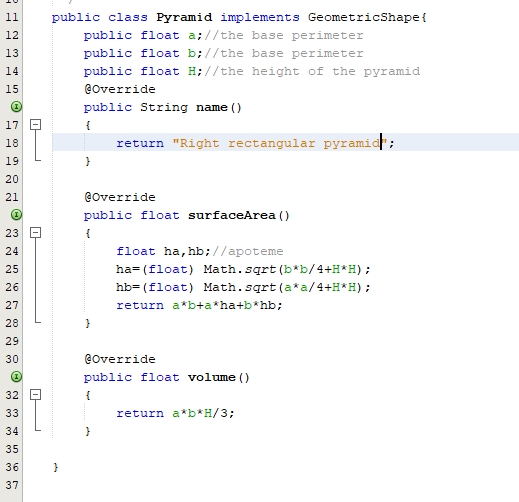The height and width of the screenshot is (502, 519).
Task: Click line number 36 in the gutter
Action: coord(12,467)
